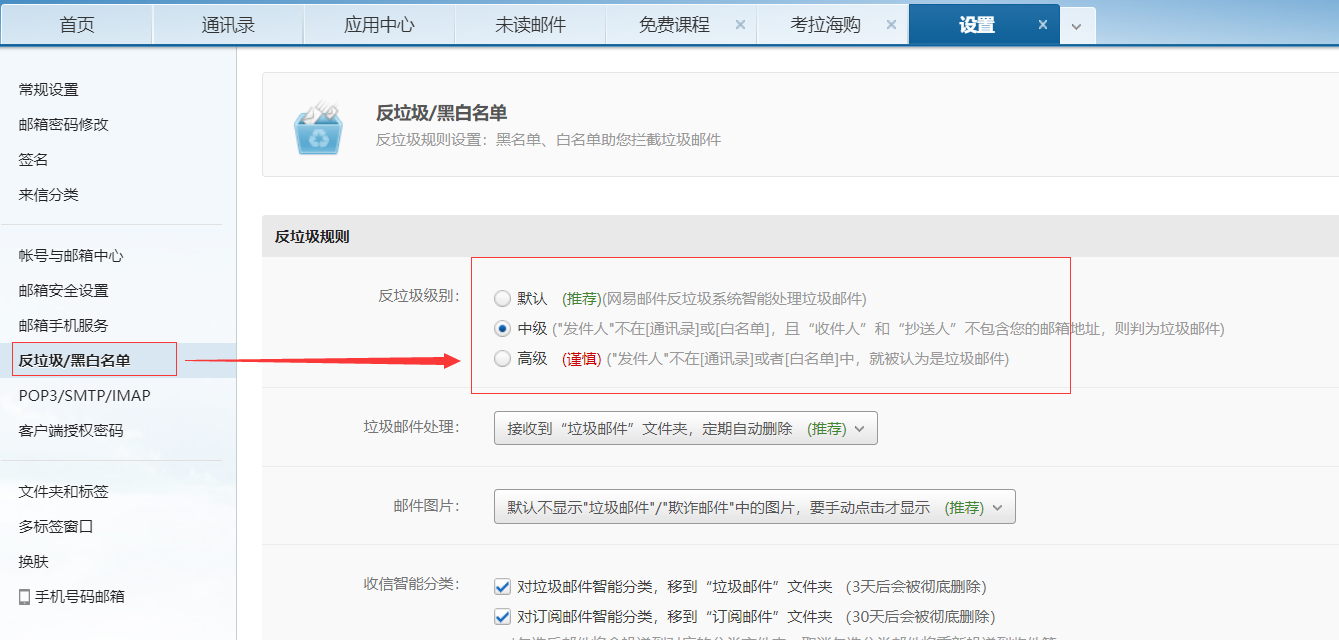Select the 高级 anti-spam level
Image resolution: width=1339 pixels, height=640 pixels.
click(502, 359)
